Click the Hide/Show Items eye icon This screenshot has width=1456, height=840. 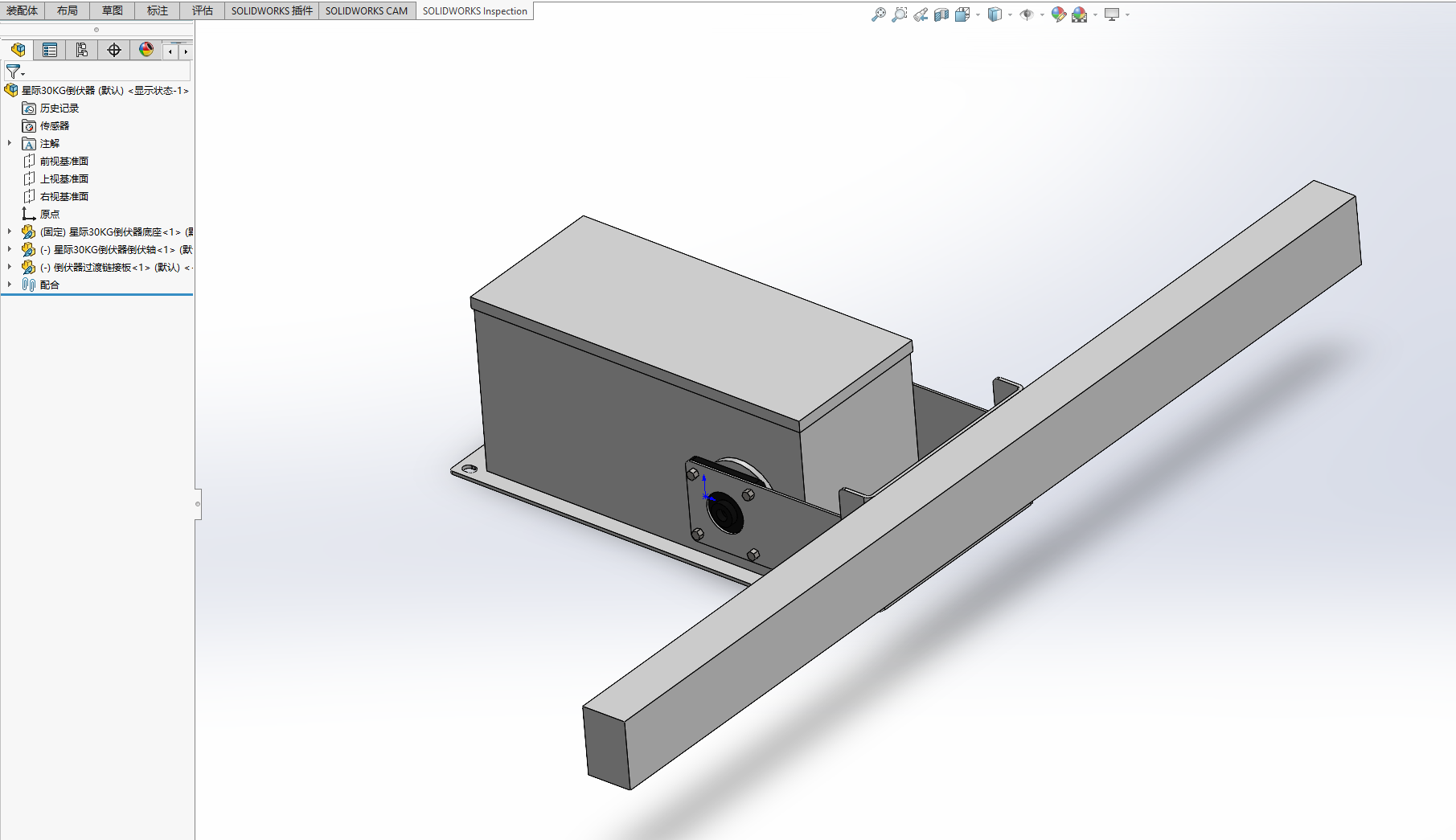[1027, 14]
